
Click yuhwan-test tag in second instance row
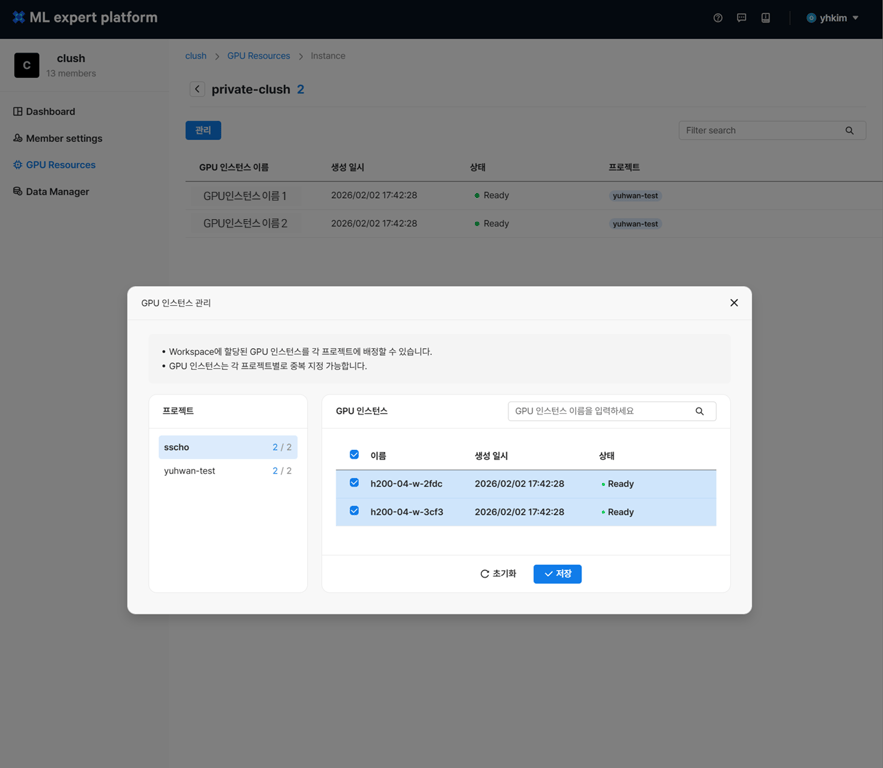click(635, 224)
